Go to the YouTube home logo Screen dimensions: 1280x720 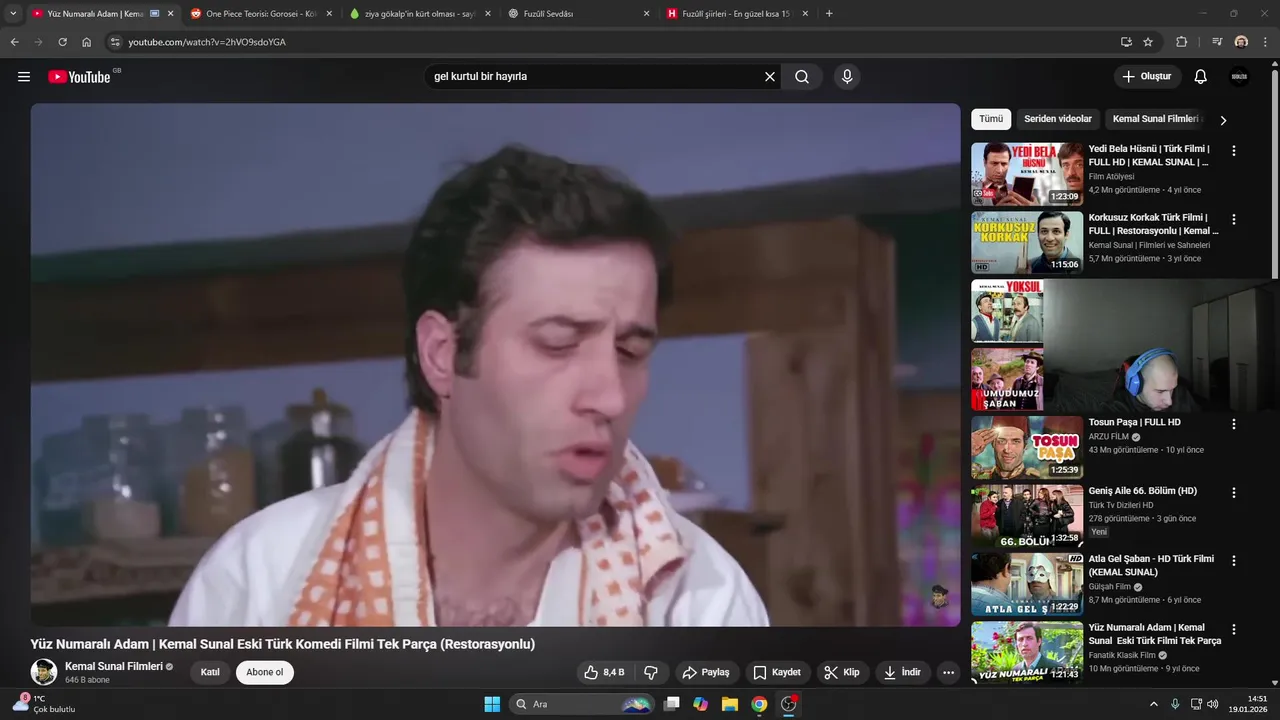(79, 77)
